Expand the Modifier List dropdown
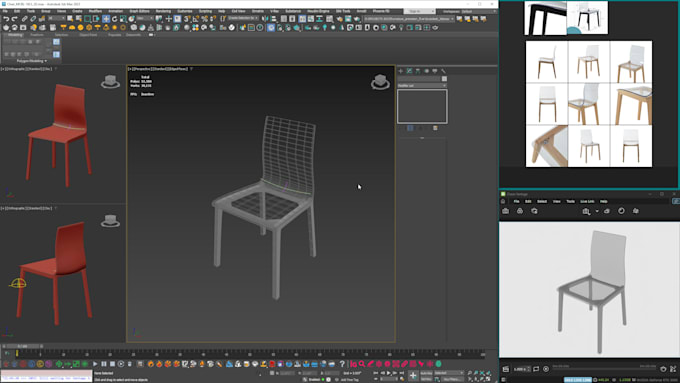This screenshot has height=383, width=680. 422,86
